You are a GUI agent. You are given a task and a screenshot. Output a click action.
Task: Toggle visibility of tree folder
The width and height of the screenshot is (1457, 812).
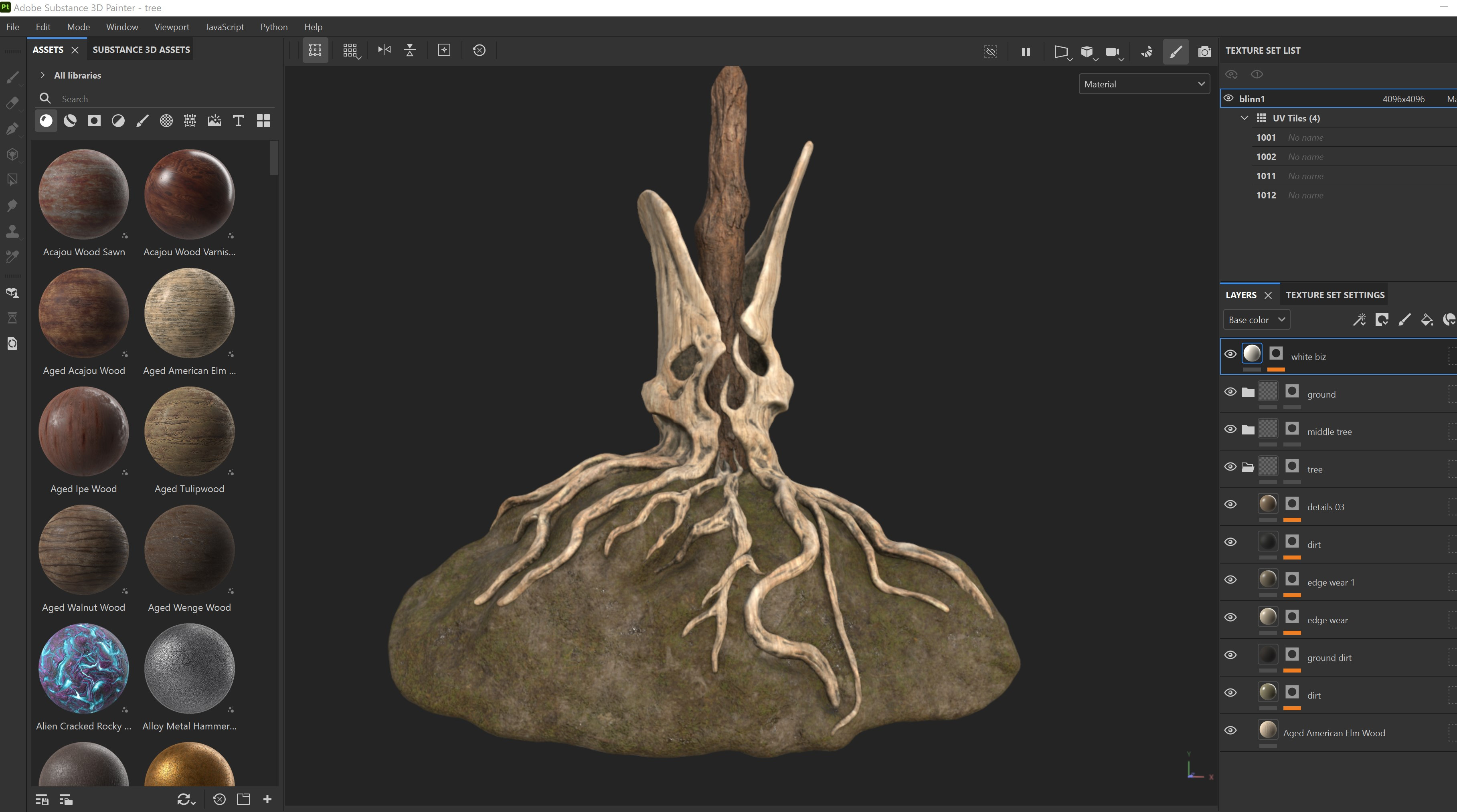1230,467
